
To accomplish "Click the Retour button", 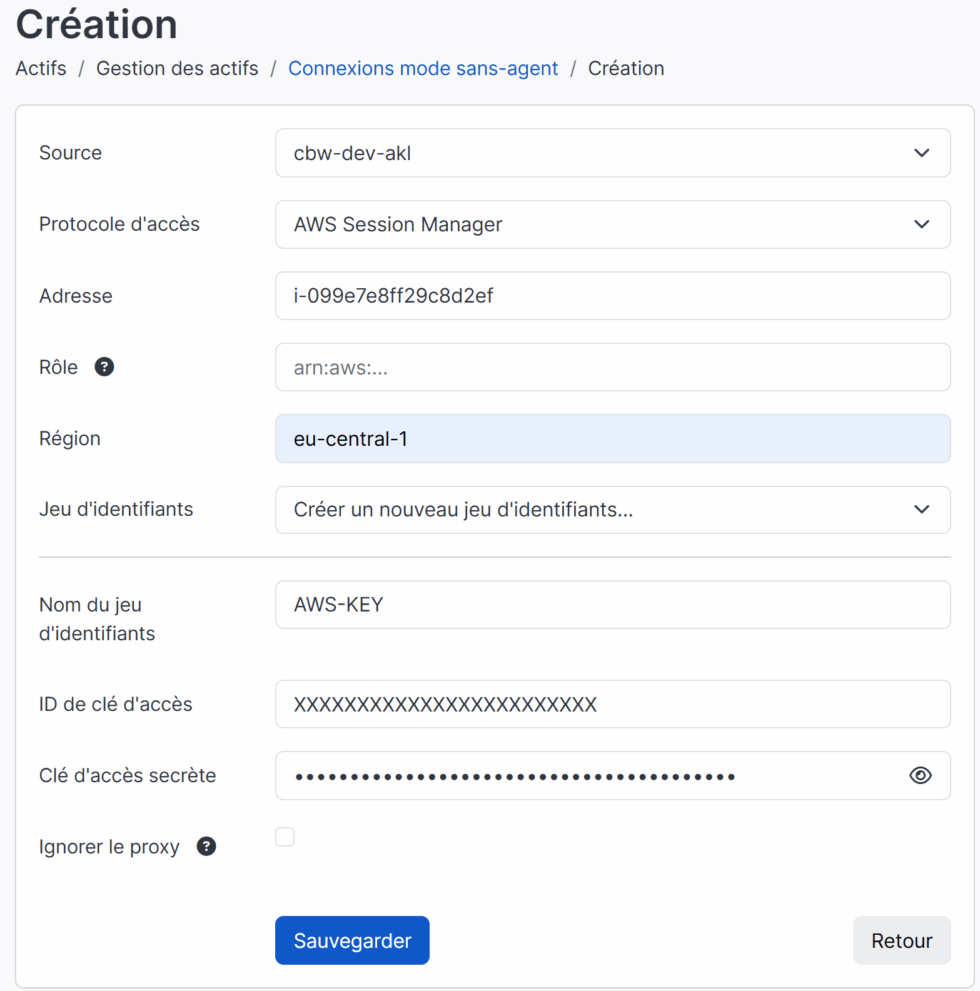I will [x=901, y=940].
